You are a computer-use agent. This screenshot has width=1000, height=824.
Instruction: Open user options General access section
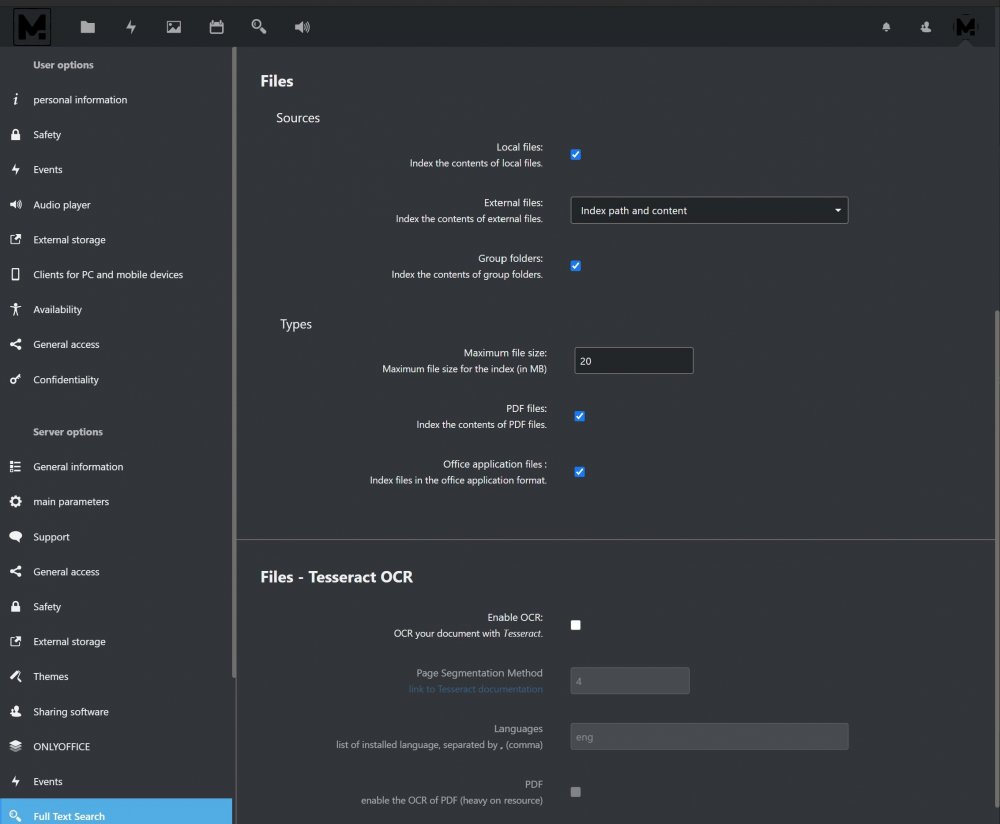116,344
